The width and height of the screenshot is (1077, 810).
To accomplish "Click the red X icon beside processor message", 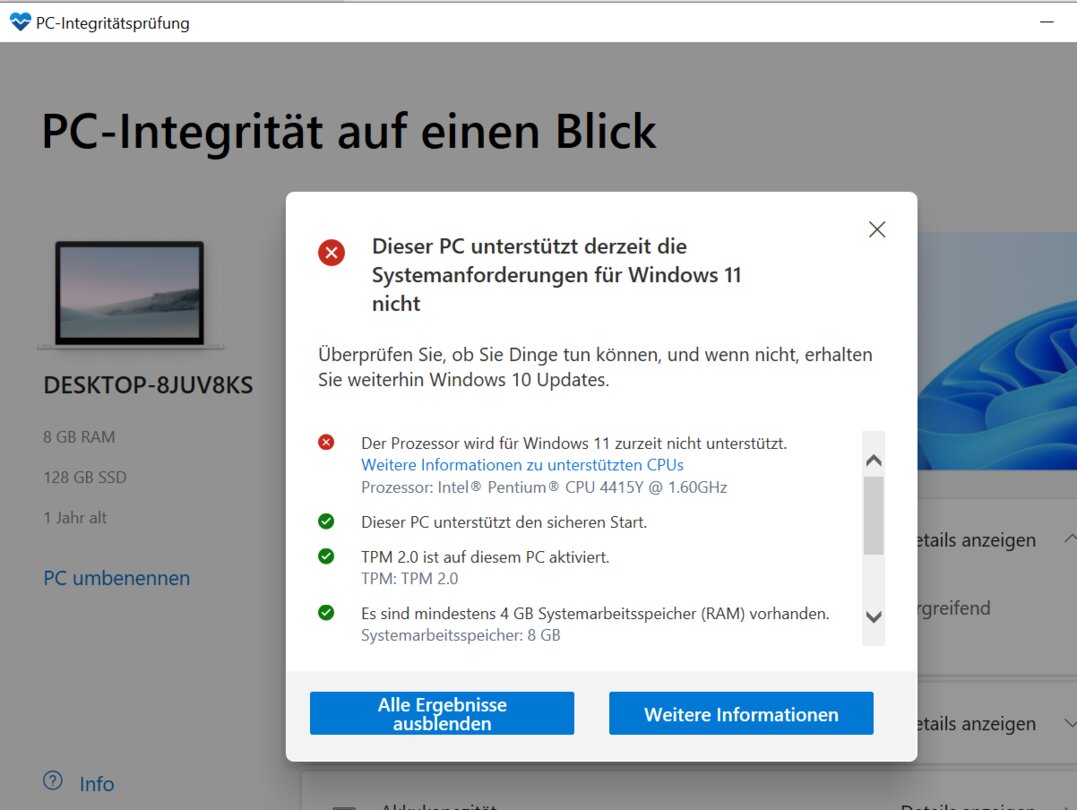I will coord(326,442).
